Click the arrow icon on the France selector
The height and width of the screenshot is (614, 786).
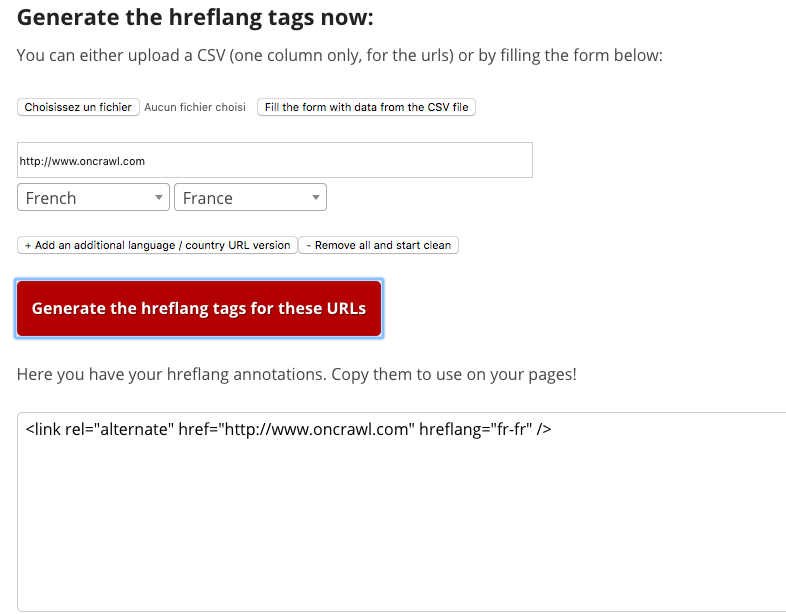click(x=316, y=197)
